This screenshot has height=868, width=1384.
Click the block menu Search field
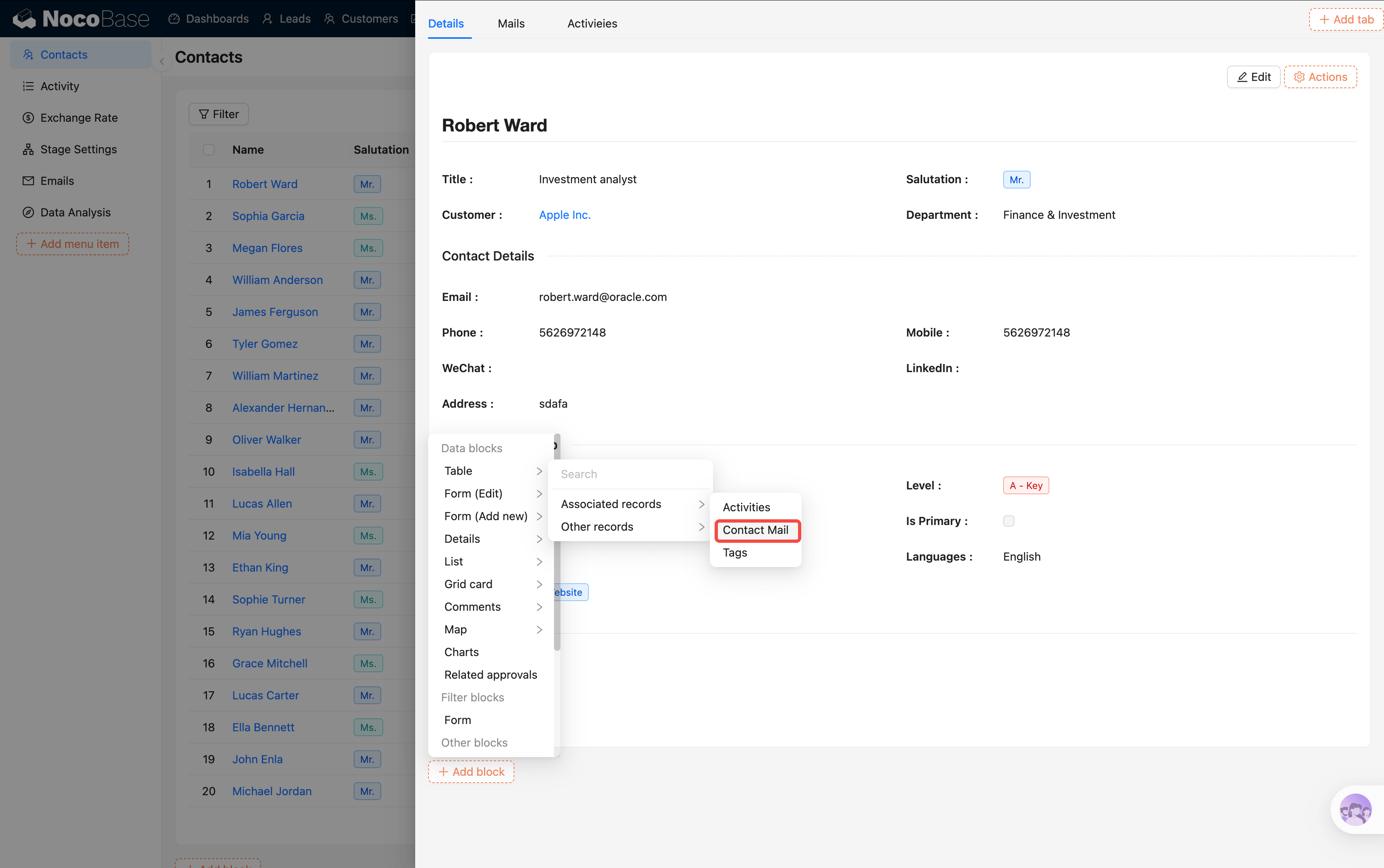(x=630, y=474)
